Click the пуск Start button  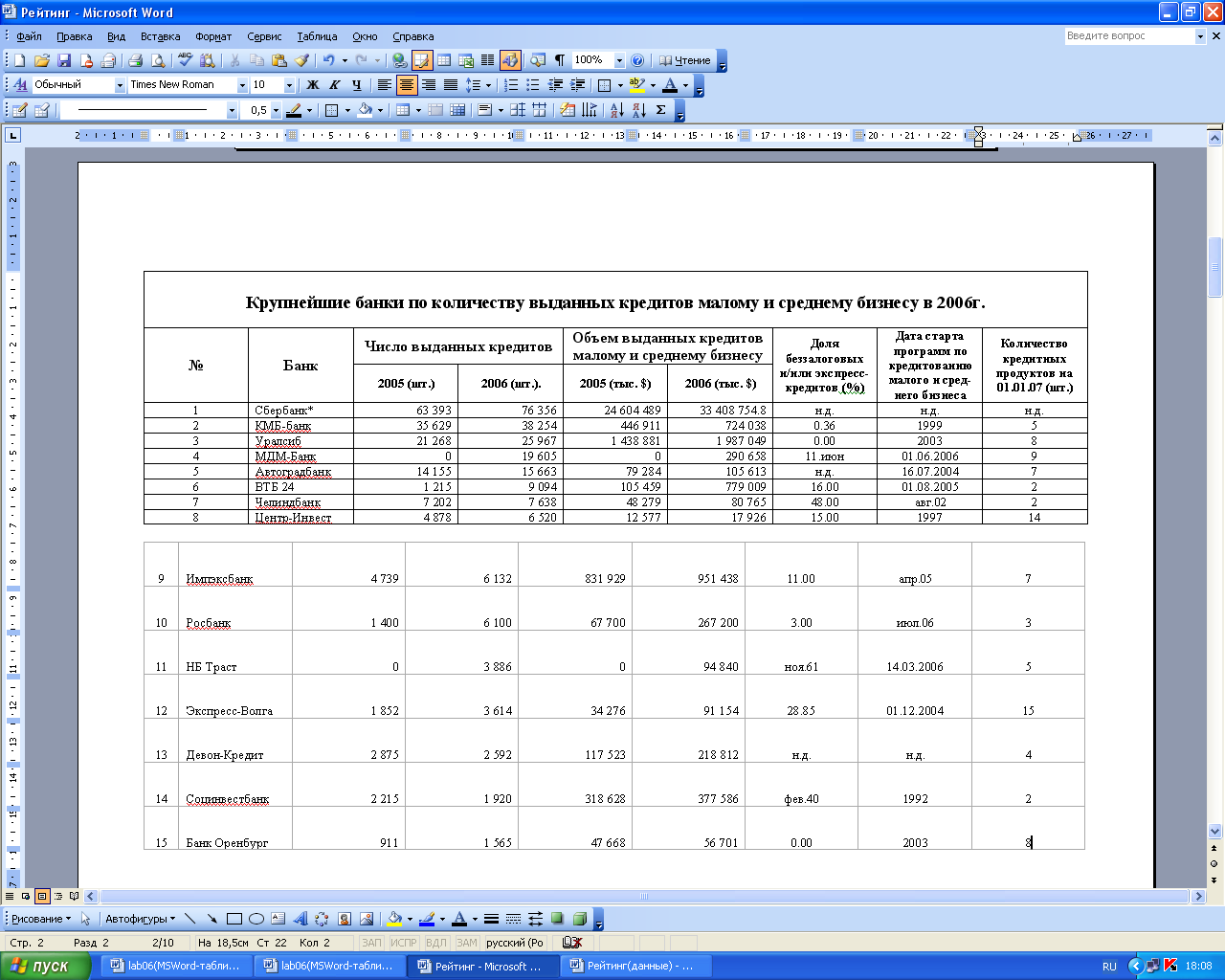46,966
